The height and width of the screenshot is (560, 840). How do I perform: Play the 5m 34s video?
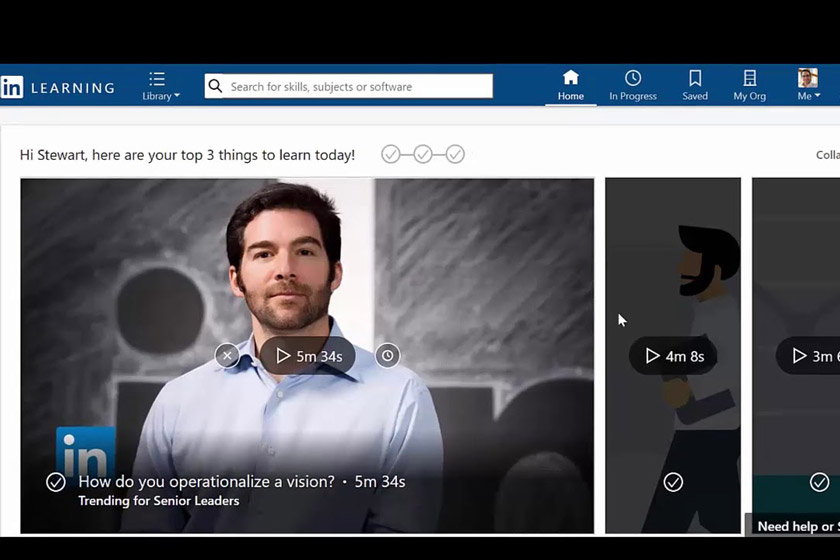click(x=308, y=356)
